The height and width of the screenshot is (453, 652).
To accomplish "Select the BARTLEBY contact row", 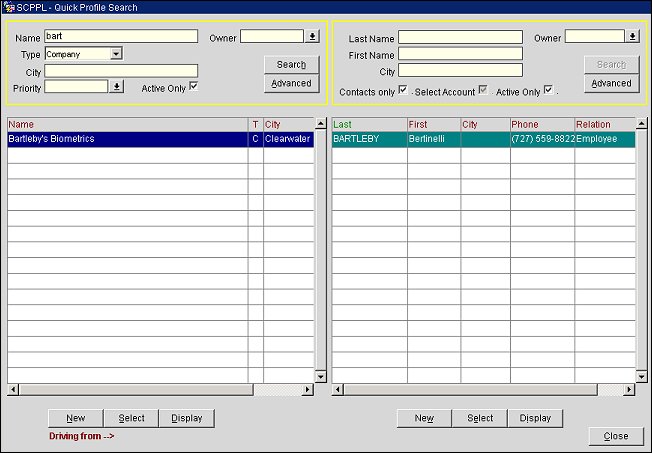I will tap(368, 139).
